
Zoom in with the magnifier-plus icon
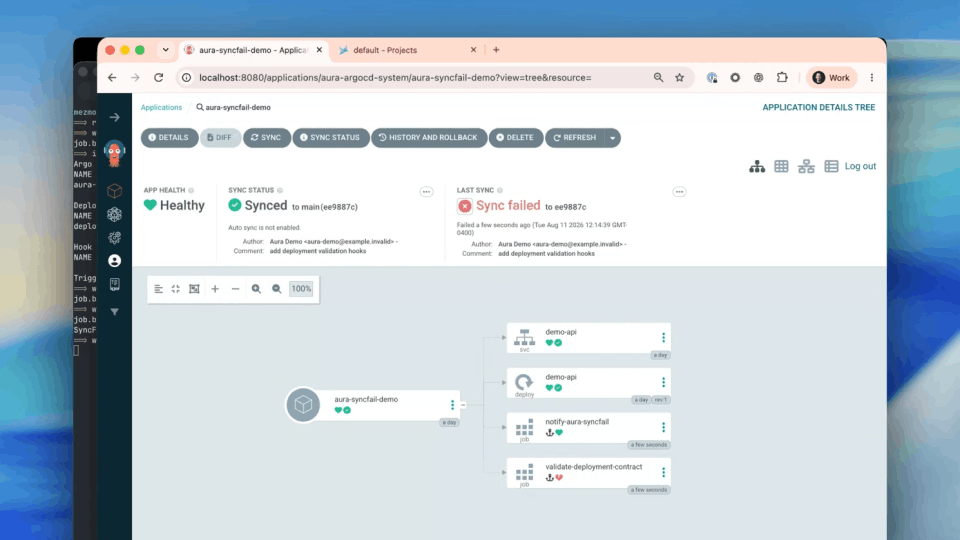pos(256,289)
